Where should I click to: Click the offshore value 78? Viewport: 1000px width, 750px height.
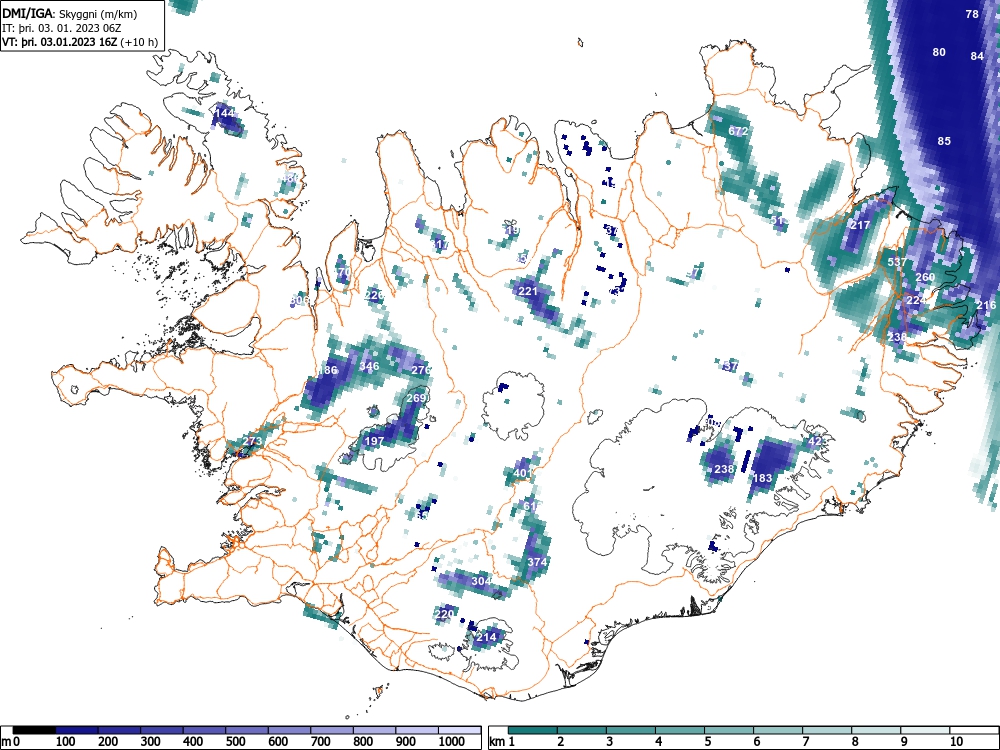[972, 14]
